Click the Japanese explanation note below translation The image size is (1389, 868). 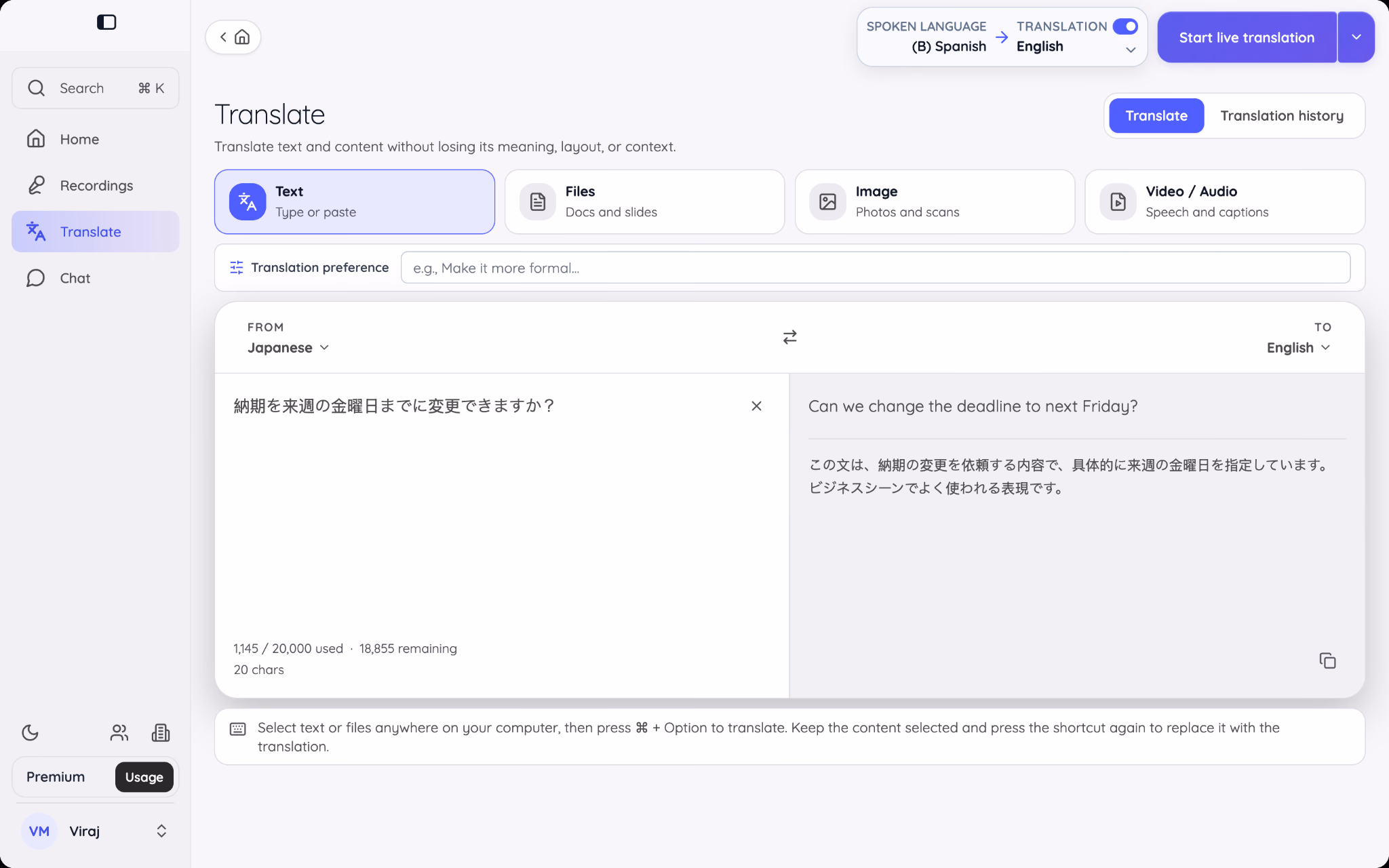(x=1069, y=476)
